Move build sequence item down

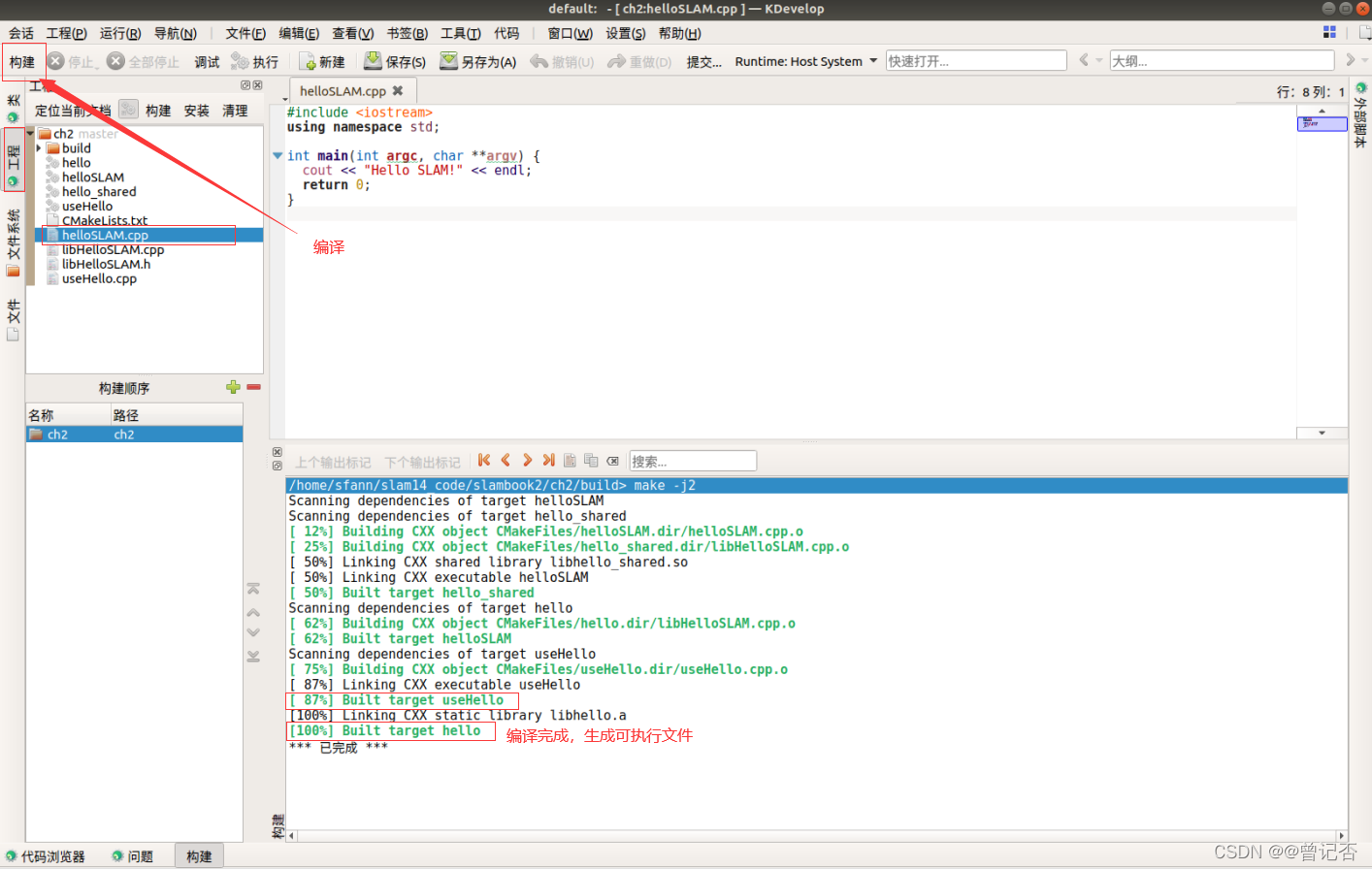[x=253, y=632]
